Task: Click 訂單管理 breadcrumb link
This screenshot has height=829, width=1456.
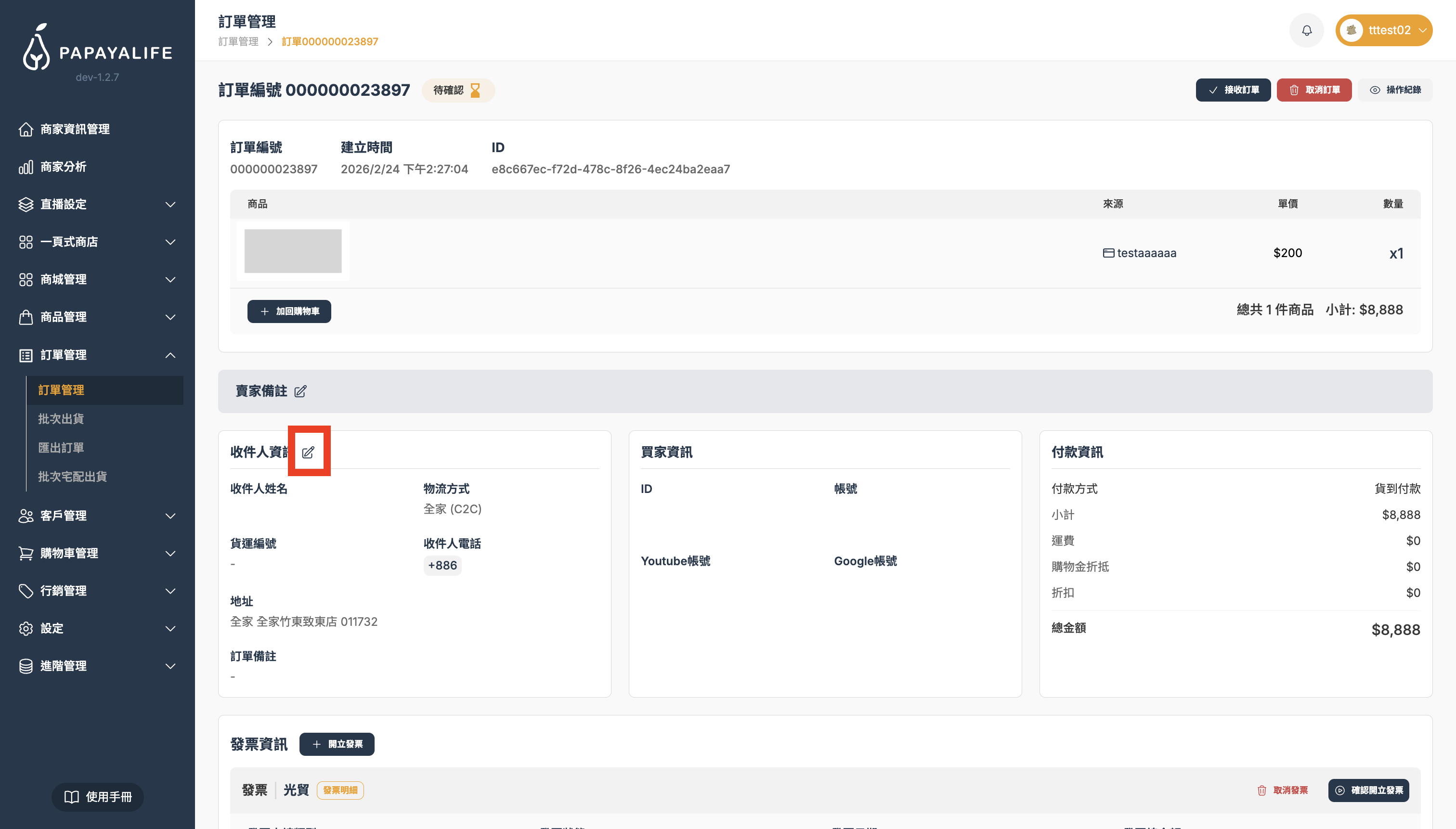Action: pyautogui.click(x=238, y=41)
